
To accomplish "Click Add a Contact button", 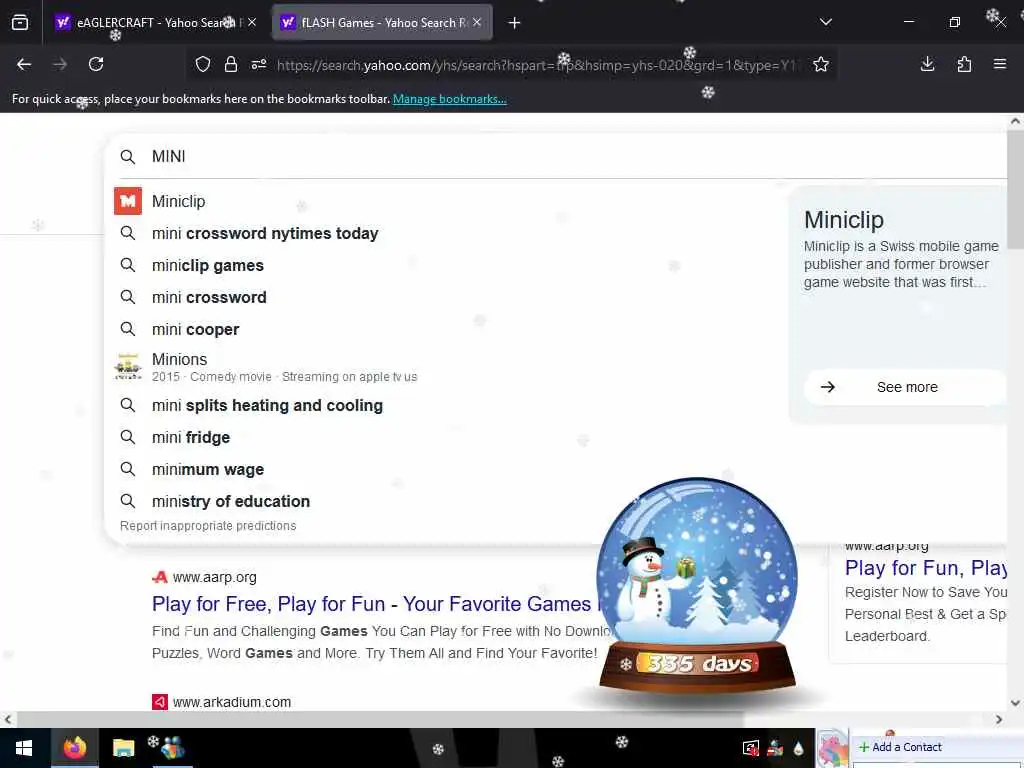I will (900, 746).
